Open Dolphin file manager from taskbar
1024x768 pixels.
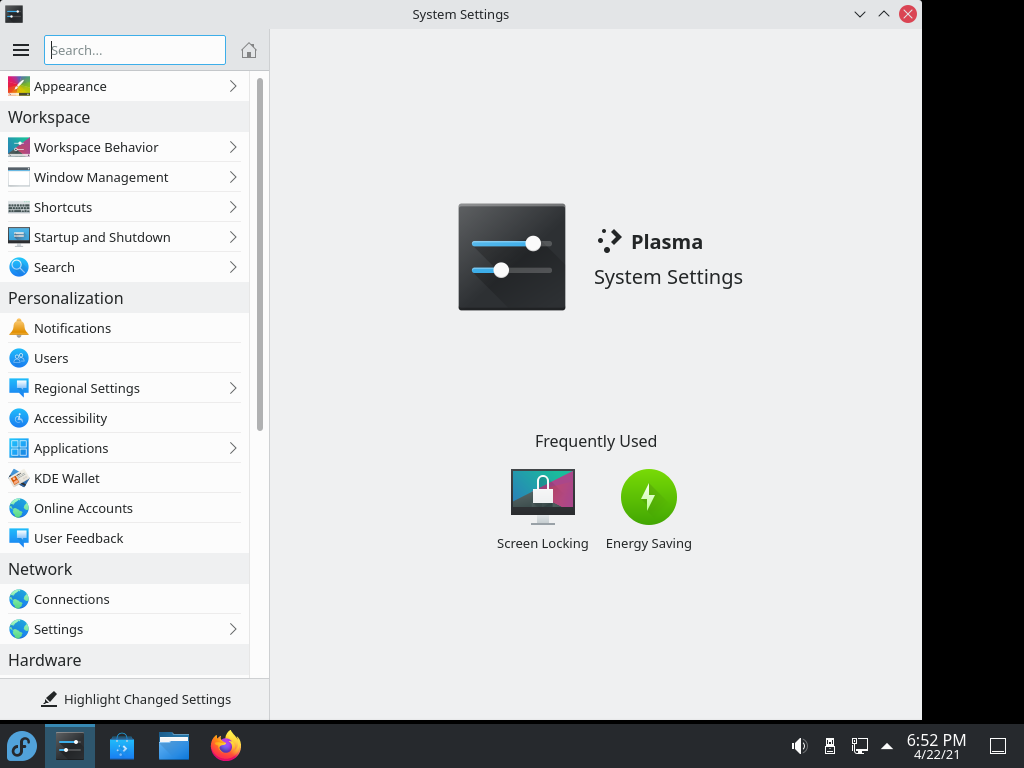click(x=174, y=746)
